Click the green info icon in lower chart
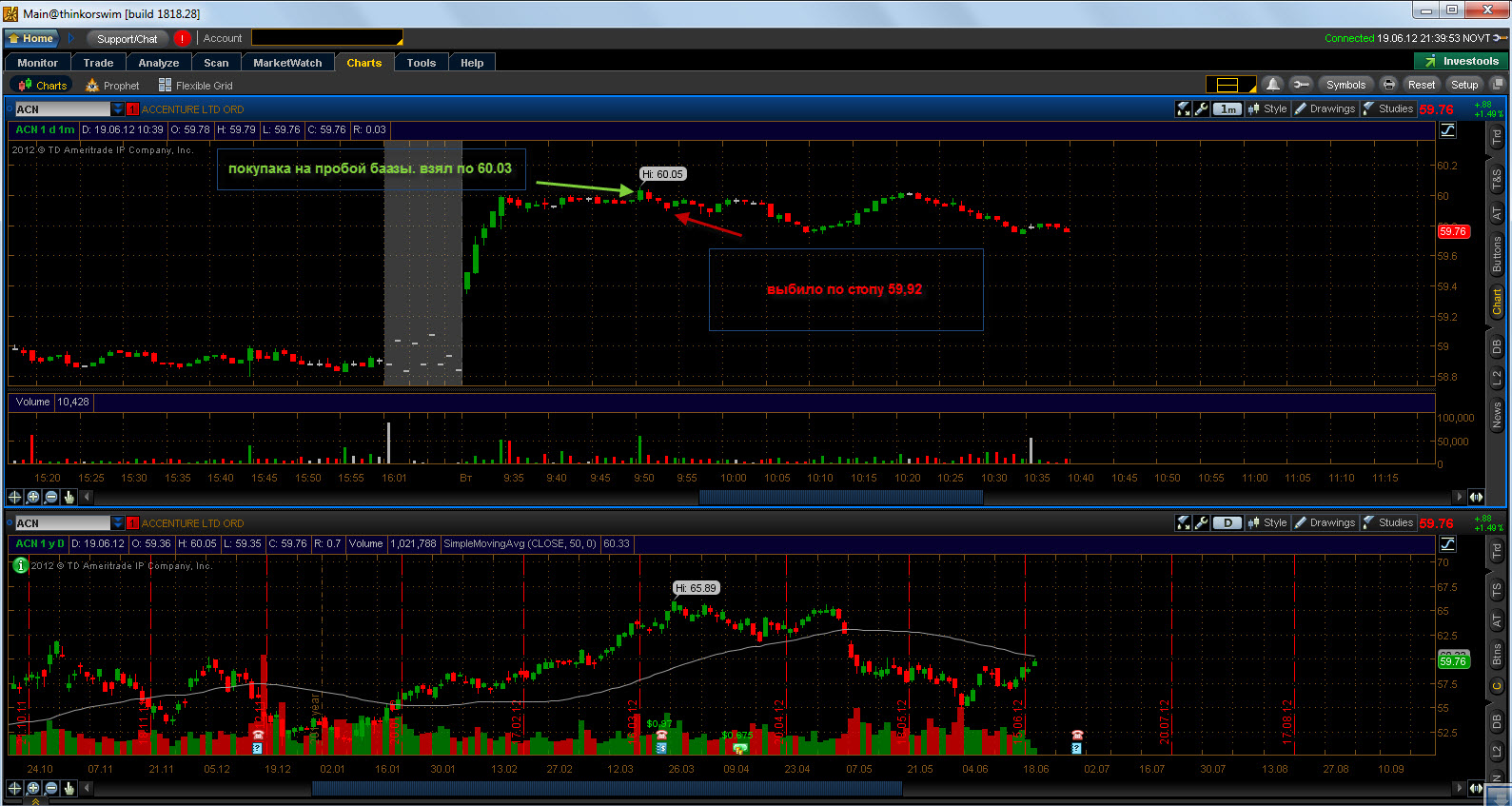 (20, 565)
